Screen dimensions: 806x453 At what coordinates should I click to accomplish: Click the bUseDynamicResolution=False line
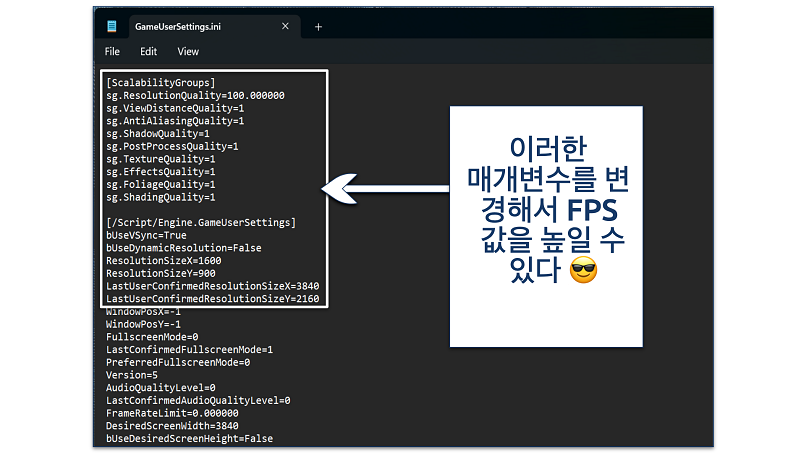click(x=183, y=248)
